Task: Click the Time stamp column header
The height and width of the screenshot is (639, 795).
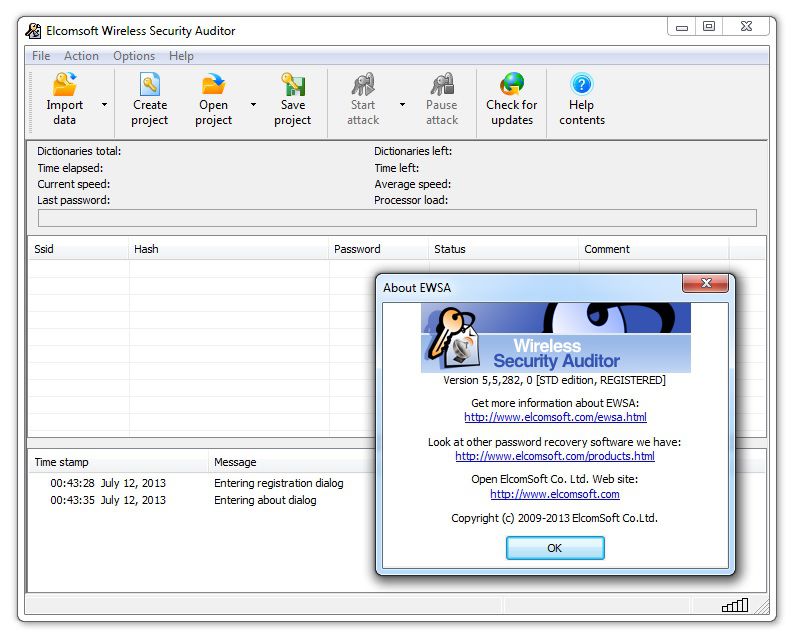Action: coord(118,462)
